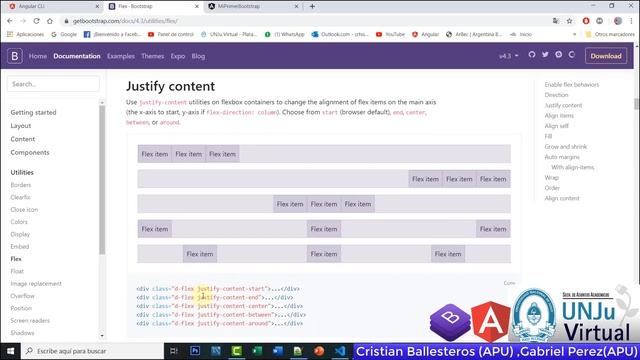
Task: Open Utilities section in the sidebar
Action: 22,172
